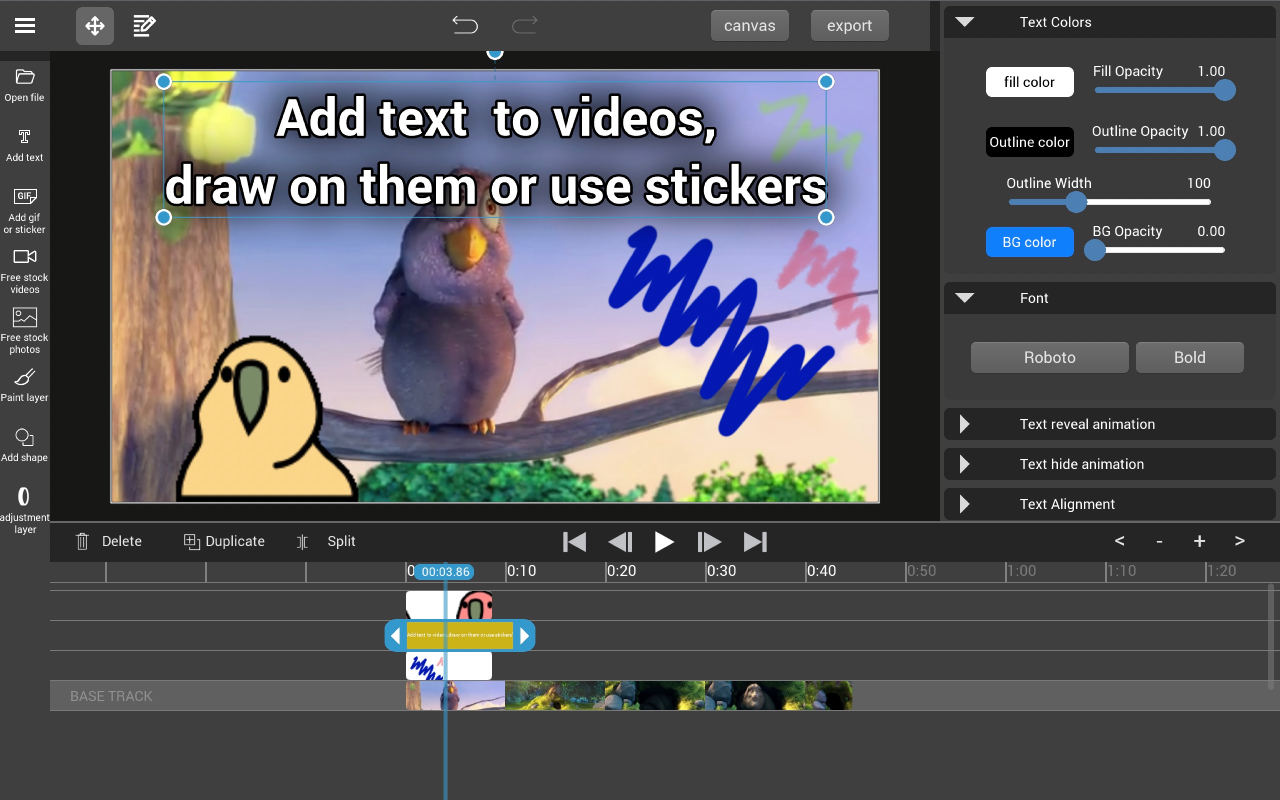Viewport: 1280px width, 800px height.
Task: Add shape from sidebar
Action: coord(25,446)
